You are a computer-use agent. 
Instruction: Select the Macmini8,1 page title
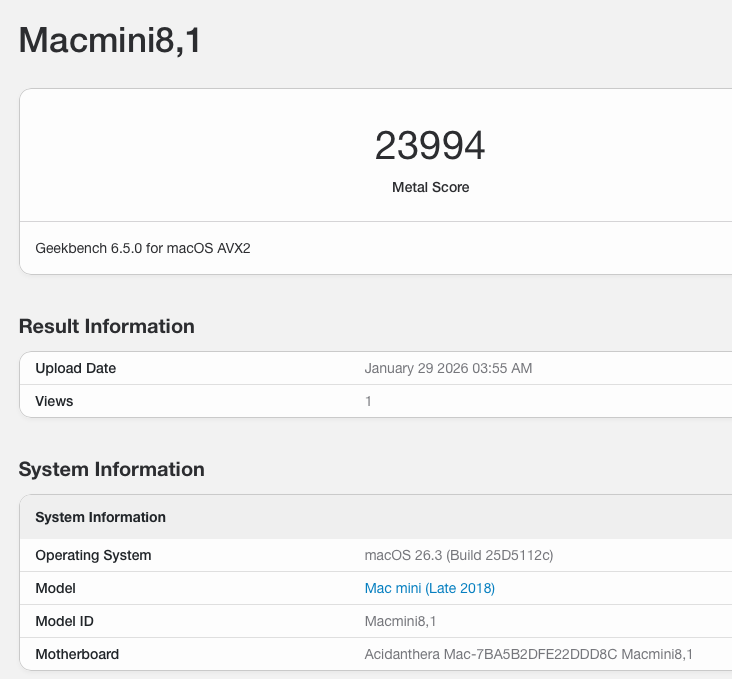(x=110, y=40)
